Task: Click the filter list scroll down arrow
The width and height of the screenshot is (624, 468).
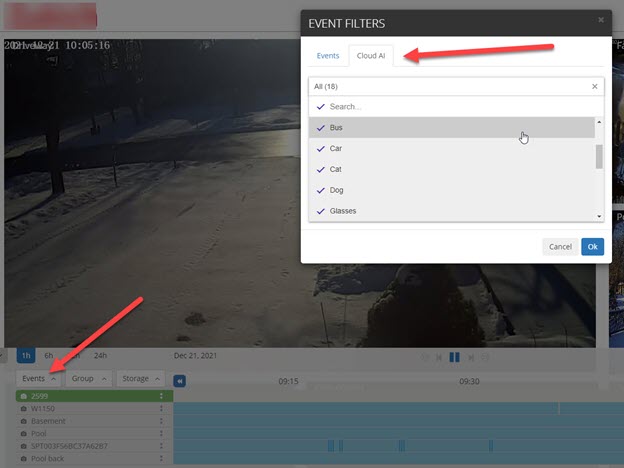Action: point(599,216)
